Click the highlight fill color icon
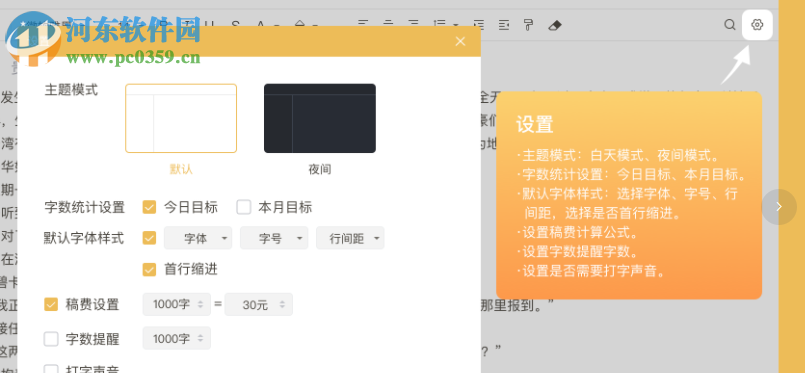 pos(299,23)
